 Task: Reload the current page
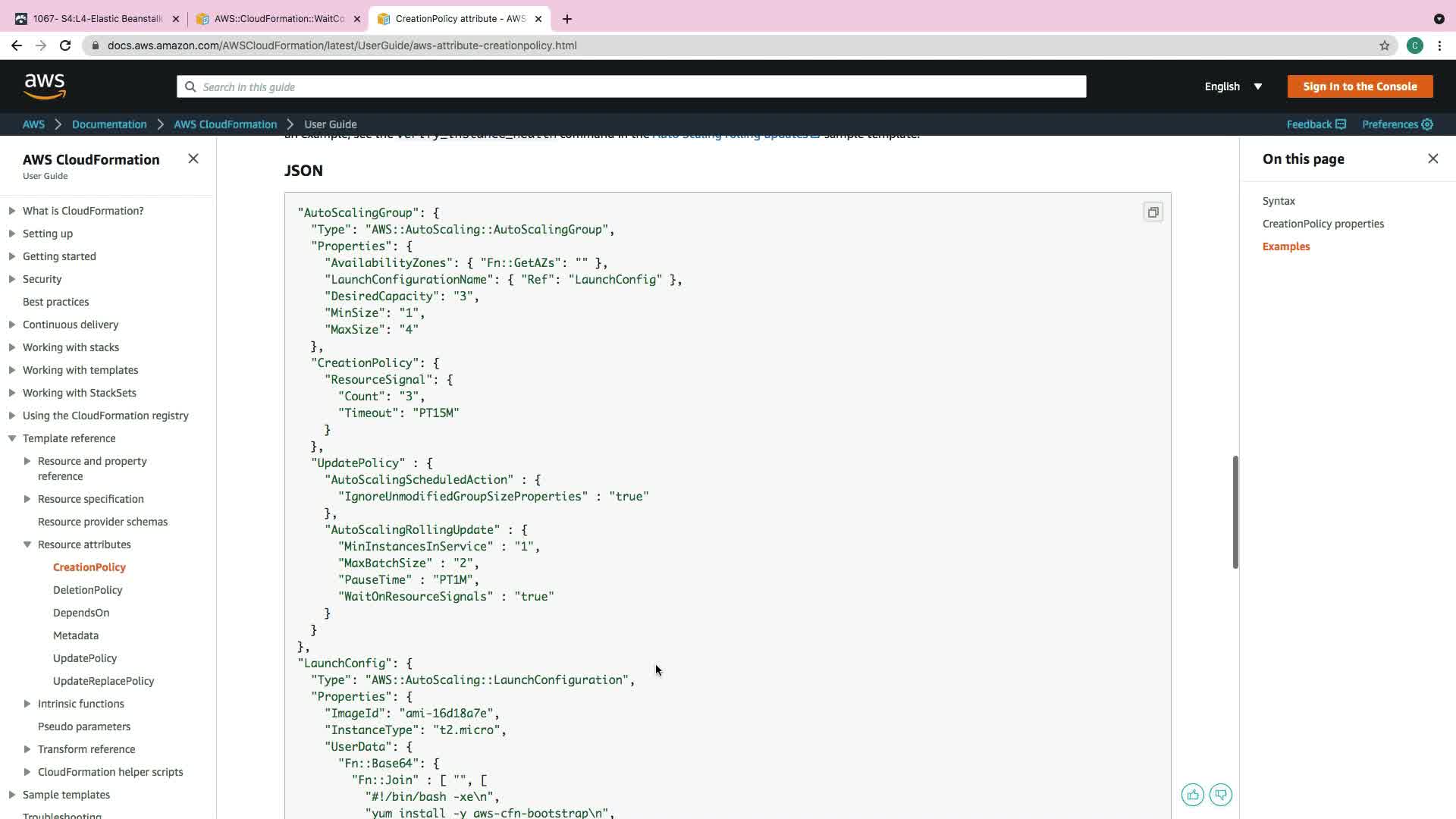tap(65, 45)
